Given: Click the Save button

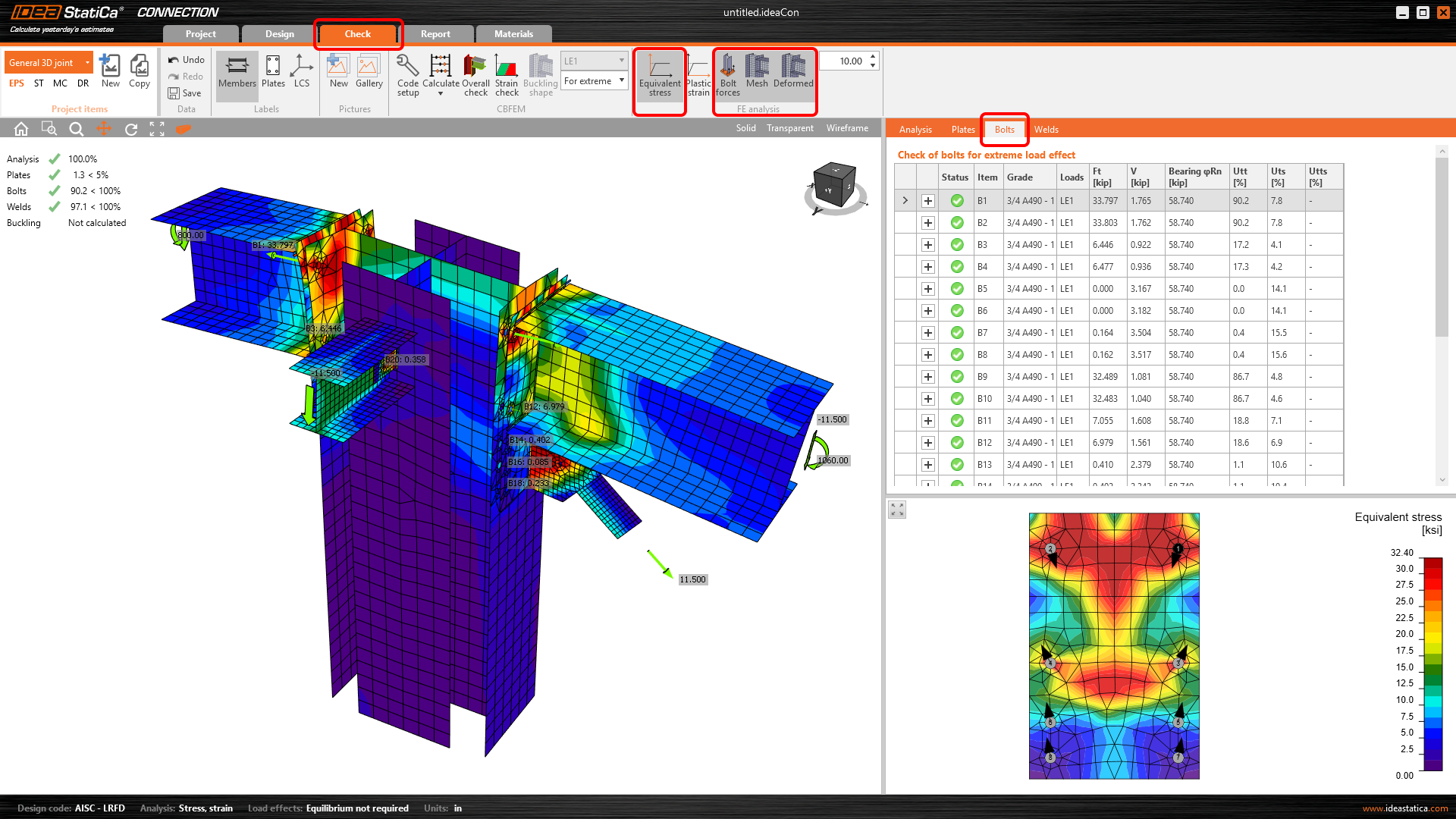Looking at the screenshot, I should coord(184,93).
